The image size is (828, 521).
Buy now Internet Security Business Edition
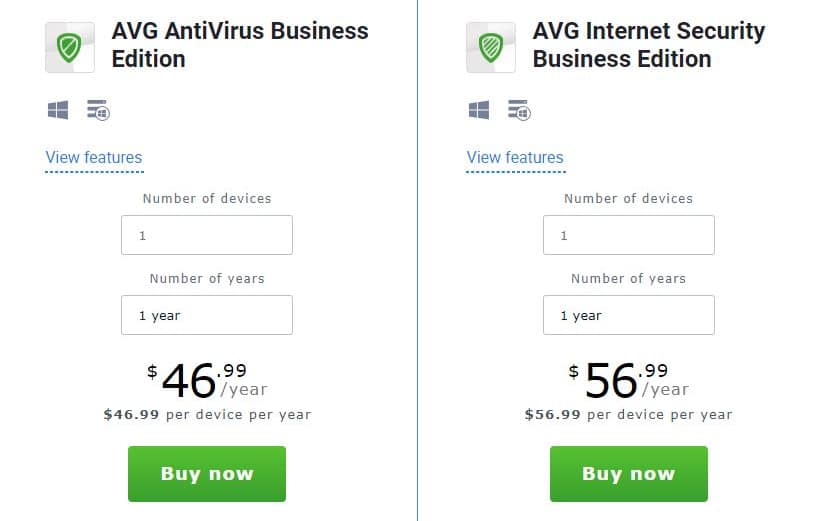(x=628, y=473)
